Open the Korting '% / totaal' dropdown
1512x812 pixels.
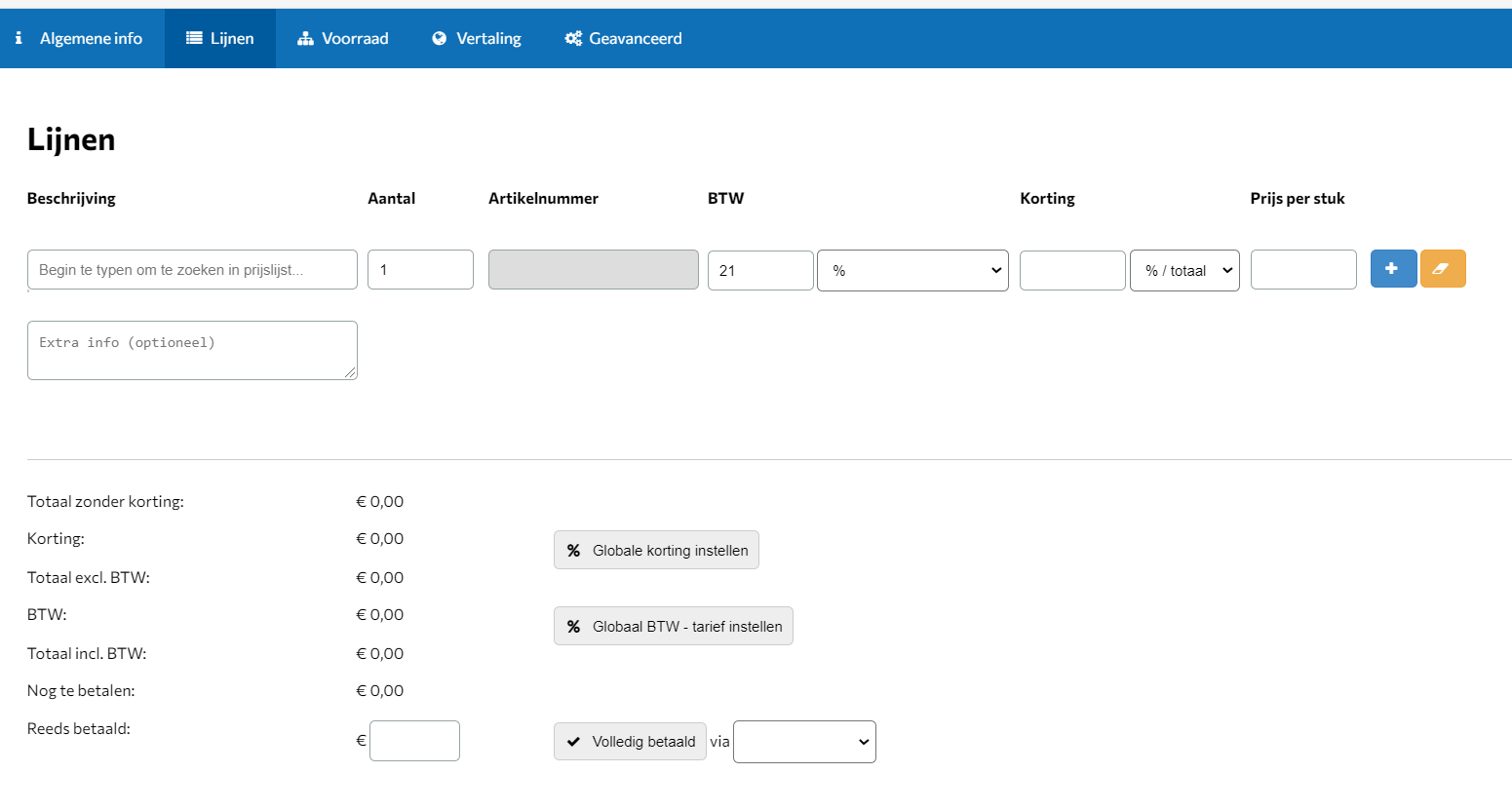[1183, 271]
